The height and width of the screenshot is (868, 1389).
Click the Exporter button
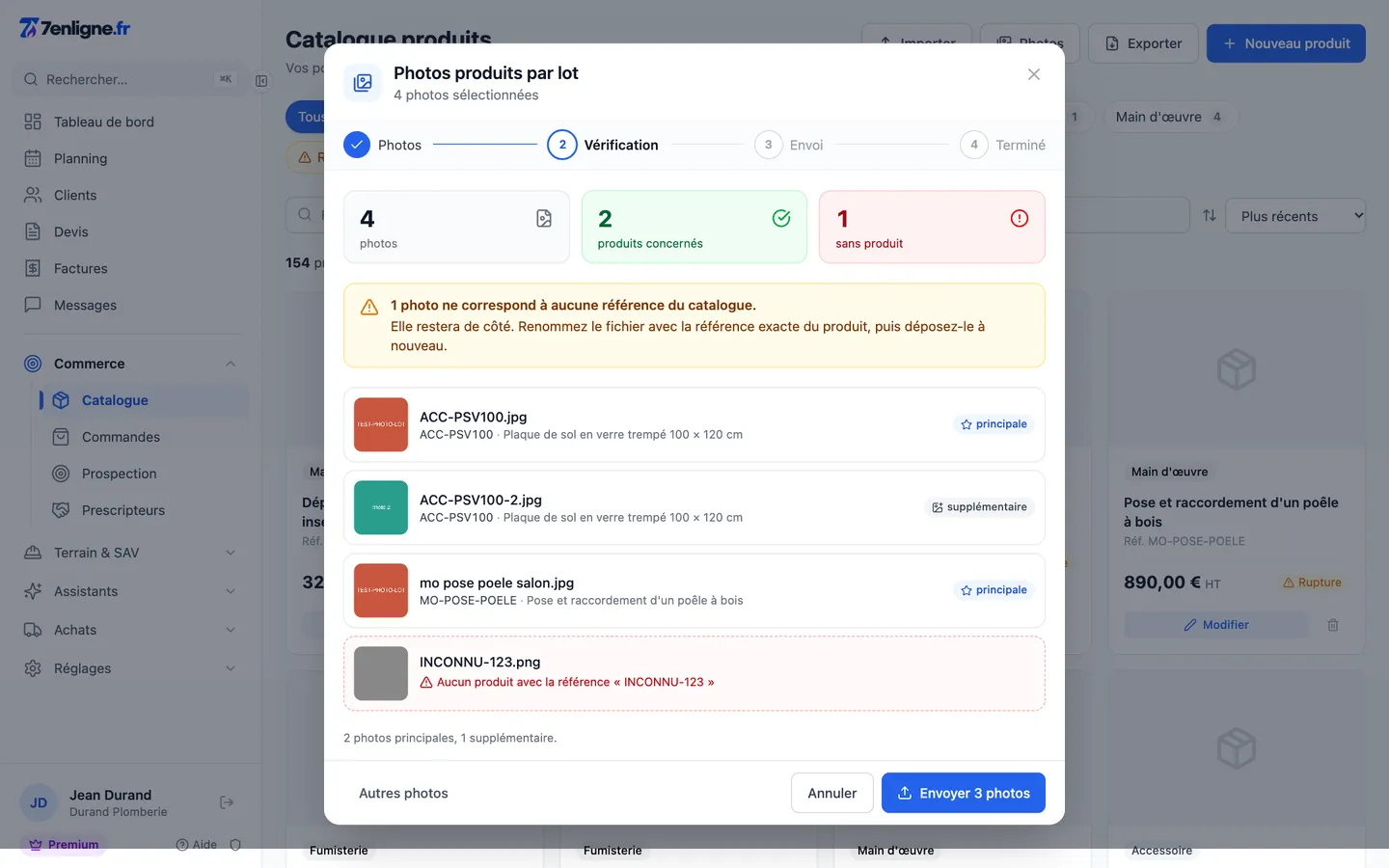coord(1143,43)
